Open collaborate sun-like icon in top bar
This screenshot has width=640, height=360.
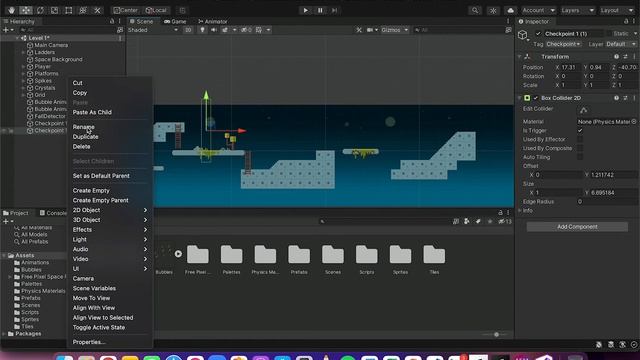tap(493, 10)
